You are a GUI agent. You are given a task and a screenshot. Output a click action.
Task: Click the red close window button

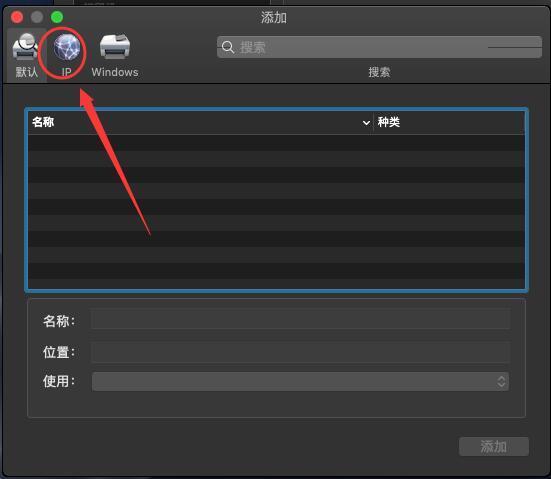pos(17,17)
